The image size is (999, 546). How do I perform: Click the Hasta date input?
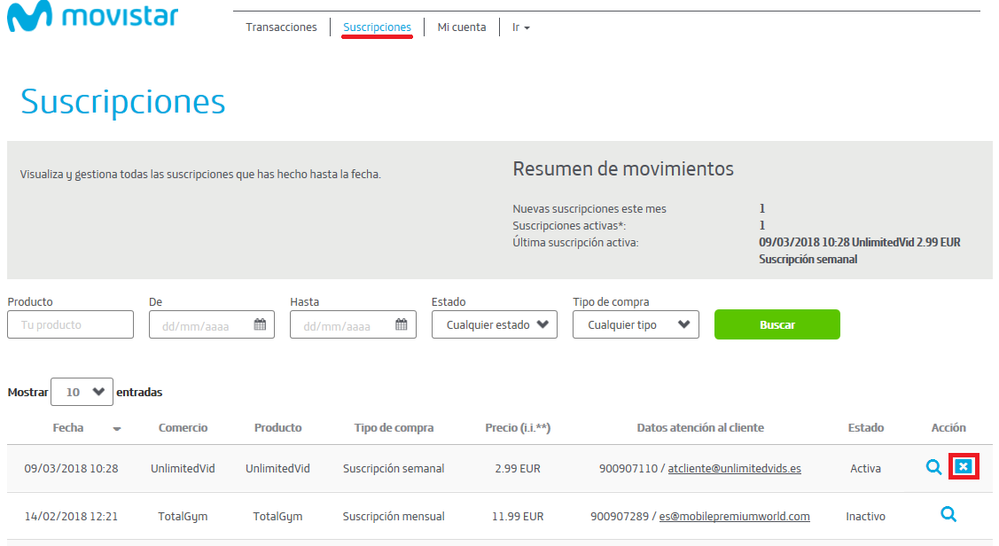coord(342,325)
